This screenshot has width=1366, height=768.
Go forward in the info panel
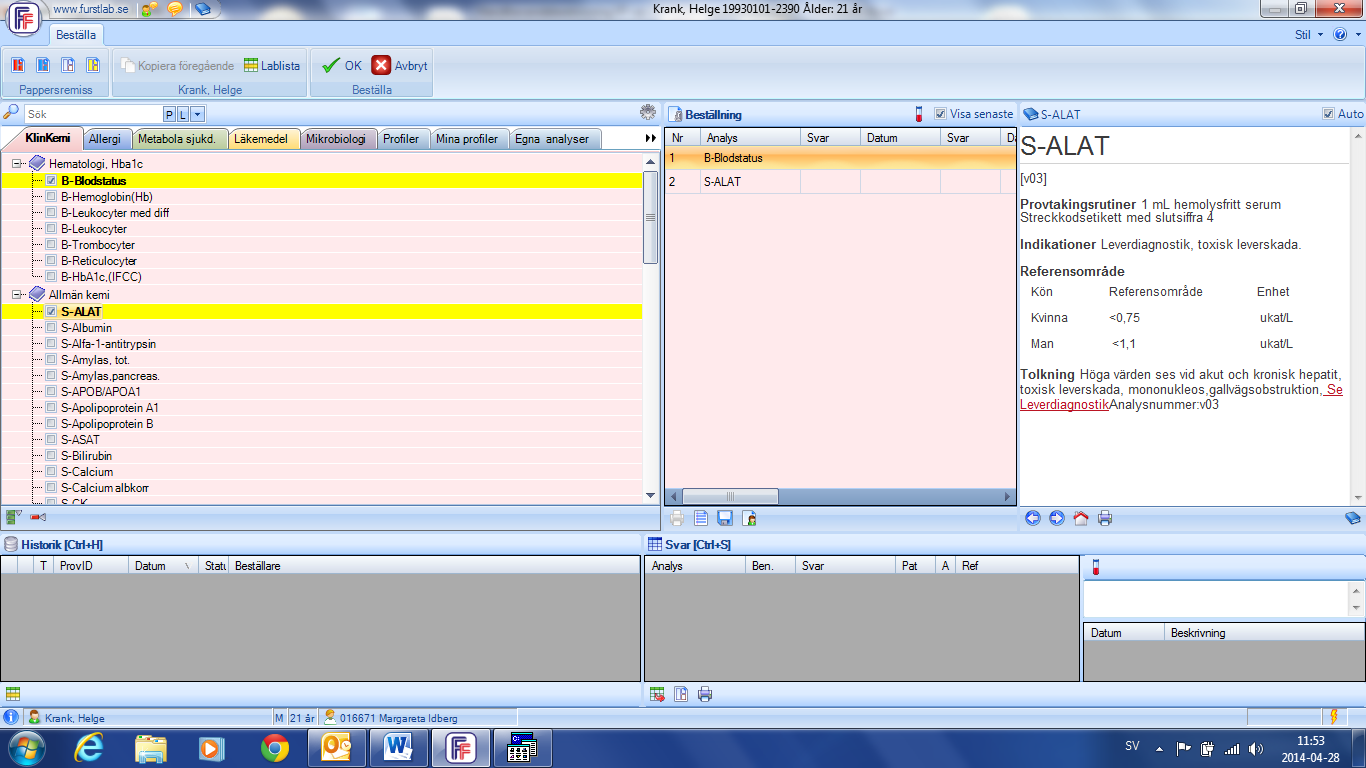coord(1057,518)
